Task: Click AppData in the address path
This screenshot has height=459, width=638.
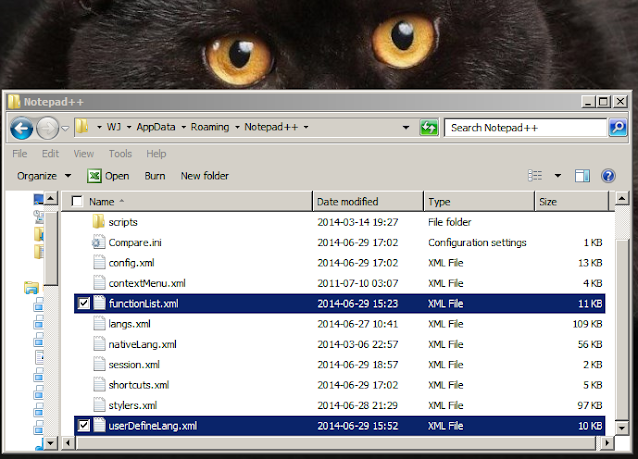Action: pyautogui.click(x=156, y=127)
